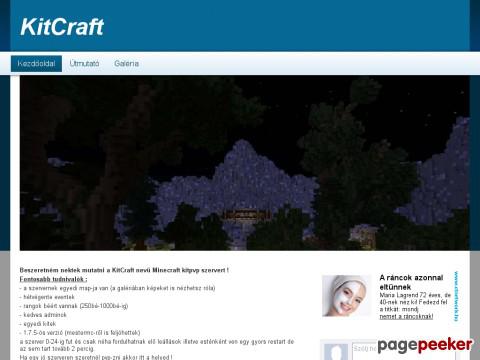Open the Galéria menu item

pyautogui.click(x=126, y=63)
